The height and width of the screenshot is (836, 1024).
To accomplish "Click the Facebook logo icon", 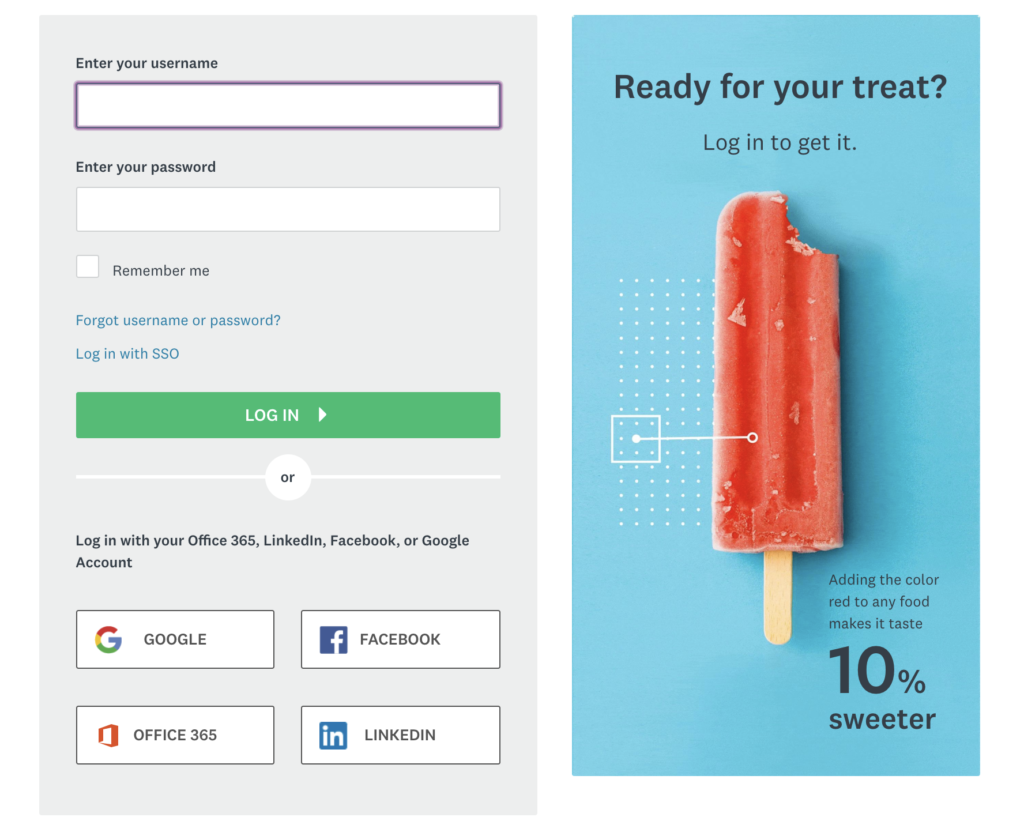I will pos(332,639).
